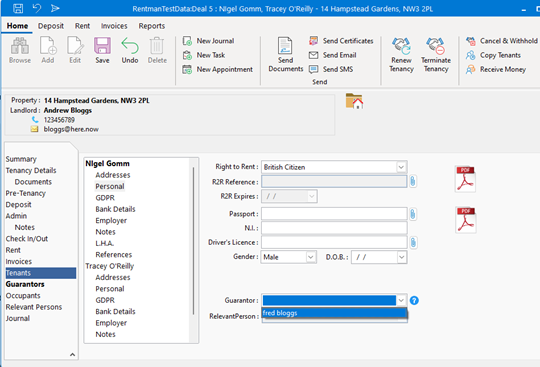Open Send Documents
Screen dimensions: 540x367
[x=285, y=54]
